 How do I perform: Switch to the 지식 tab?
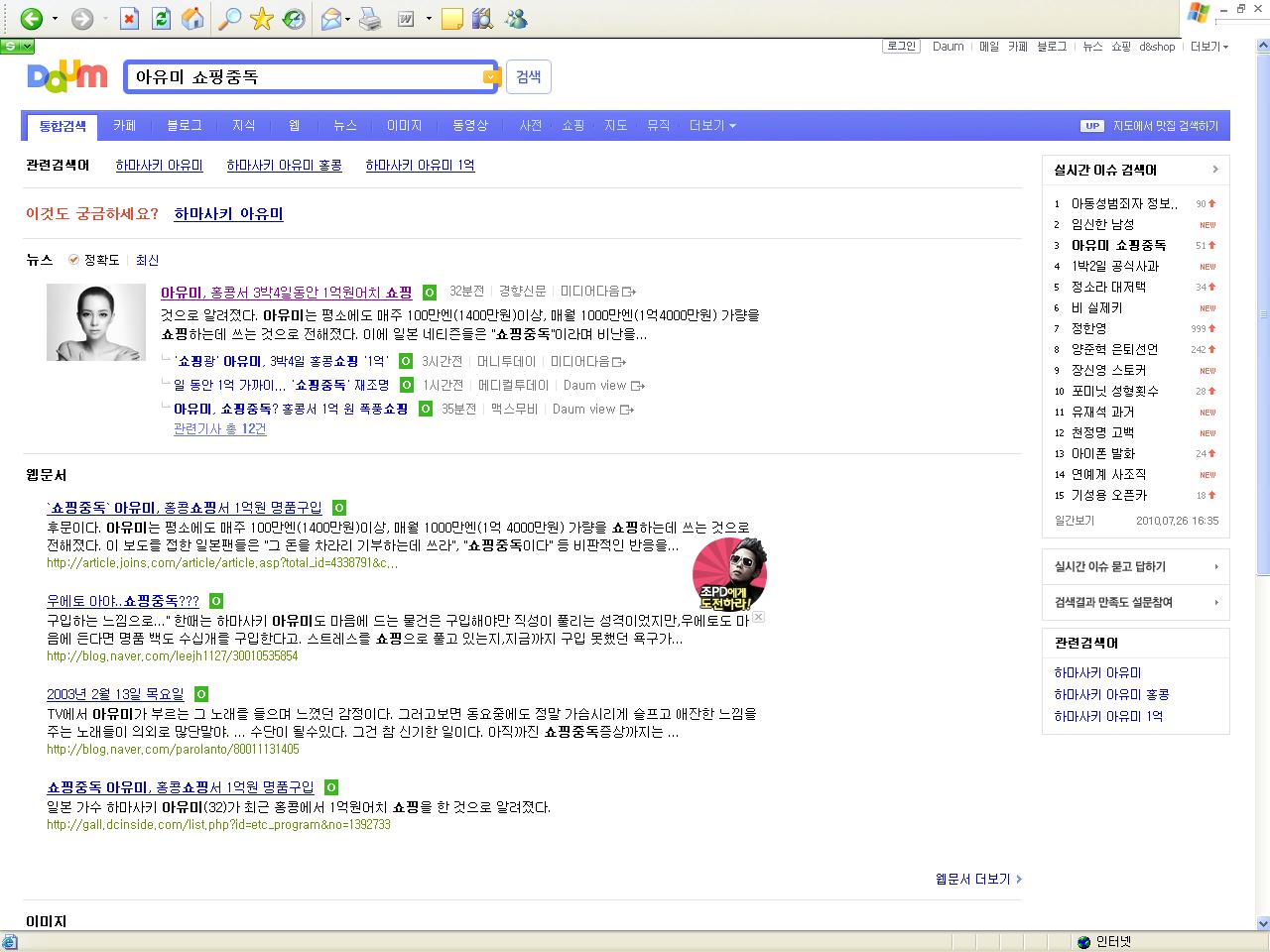(x=244, y=126)
